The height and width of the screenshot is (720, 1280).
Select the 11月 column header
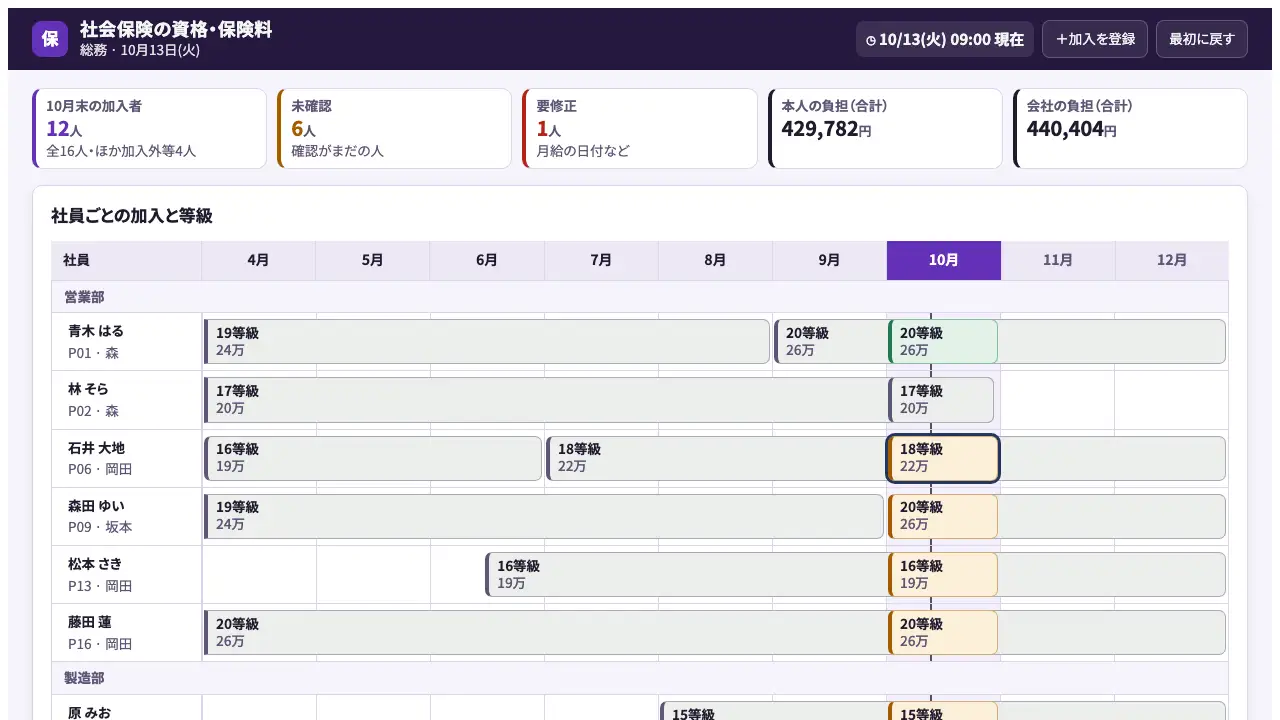(1058, 260)
